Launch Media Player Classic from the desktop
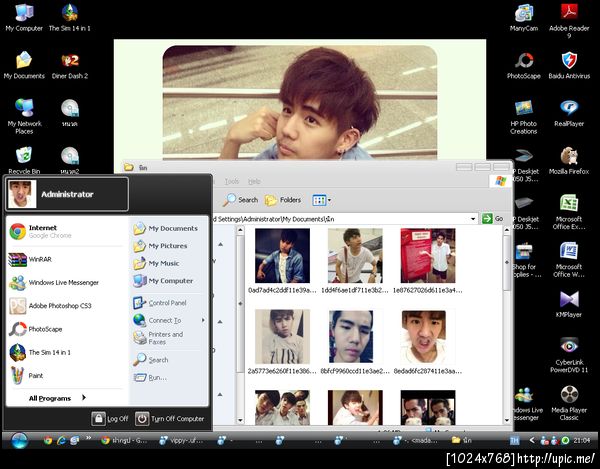This screenshot has width=600, height=469. [x=569, y=402]
